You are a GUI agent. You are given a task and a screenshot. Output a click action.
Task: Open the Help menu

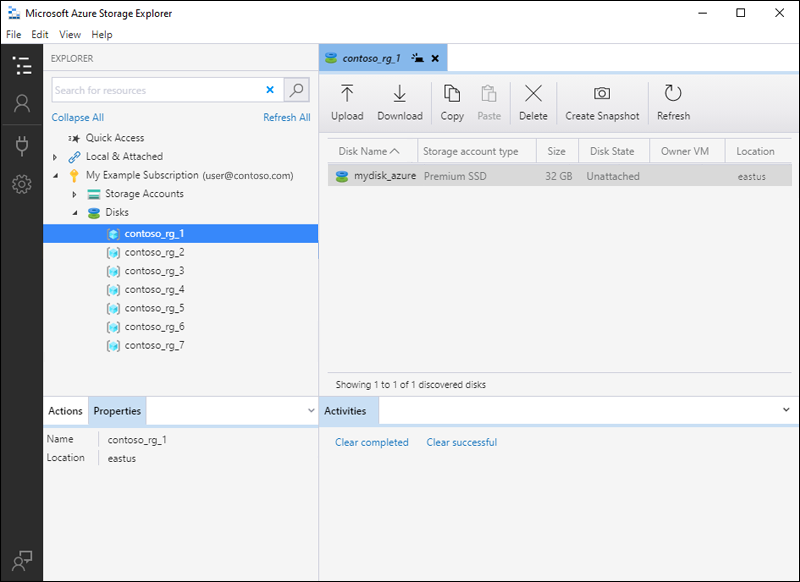tap(102, 34)
